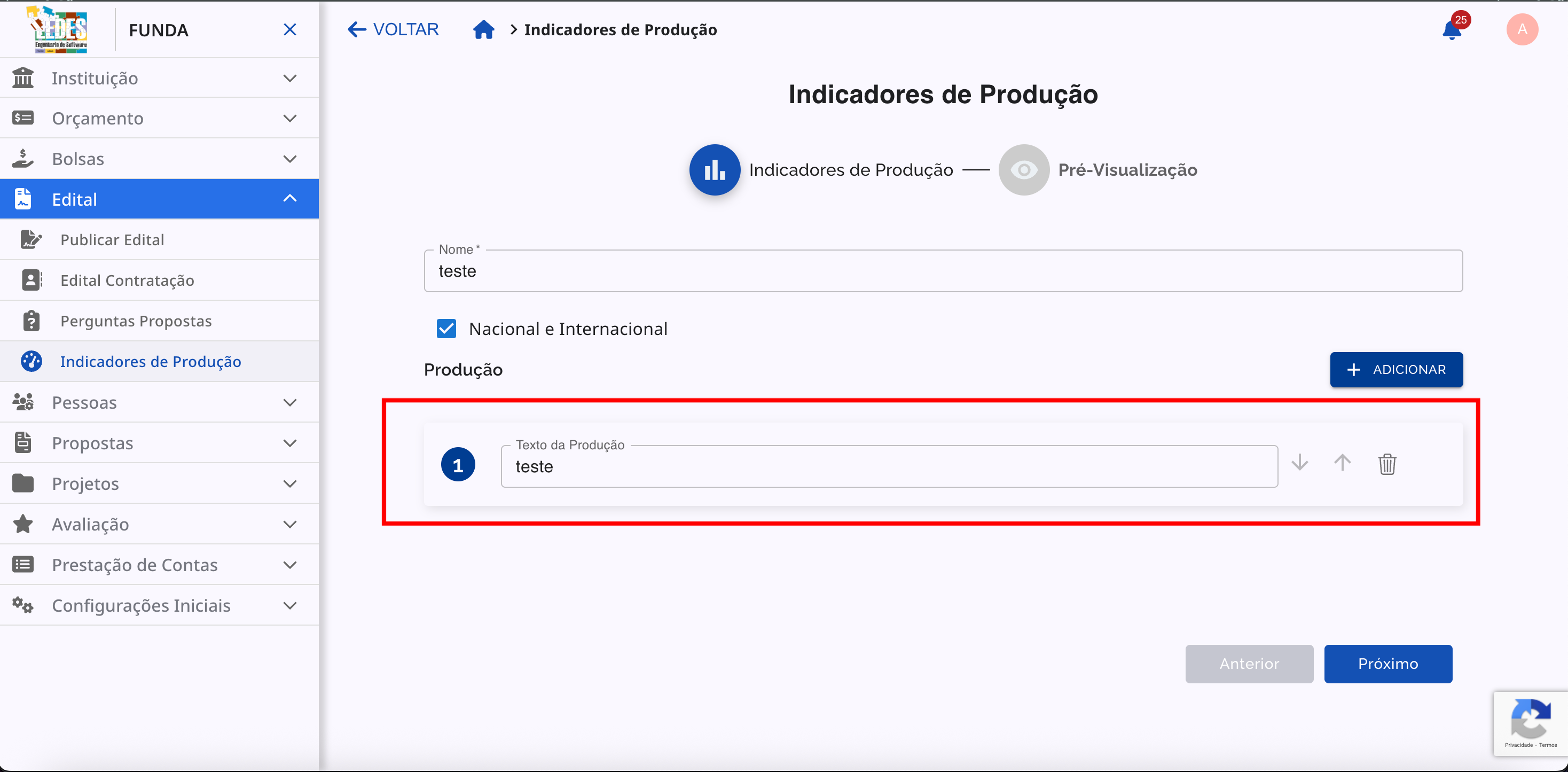Open notifications via the bell icon
Viewport: 1568px width, 772px height.
click(x=1452, y=29)
